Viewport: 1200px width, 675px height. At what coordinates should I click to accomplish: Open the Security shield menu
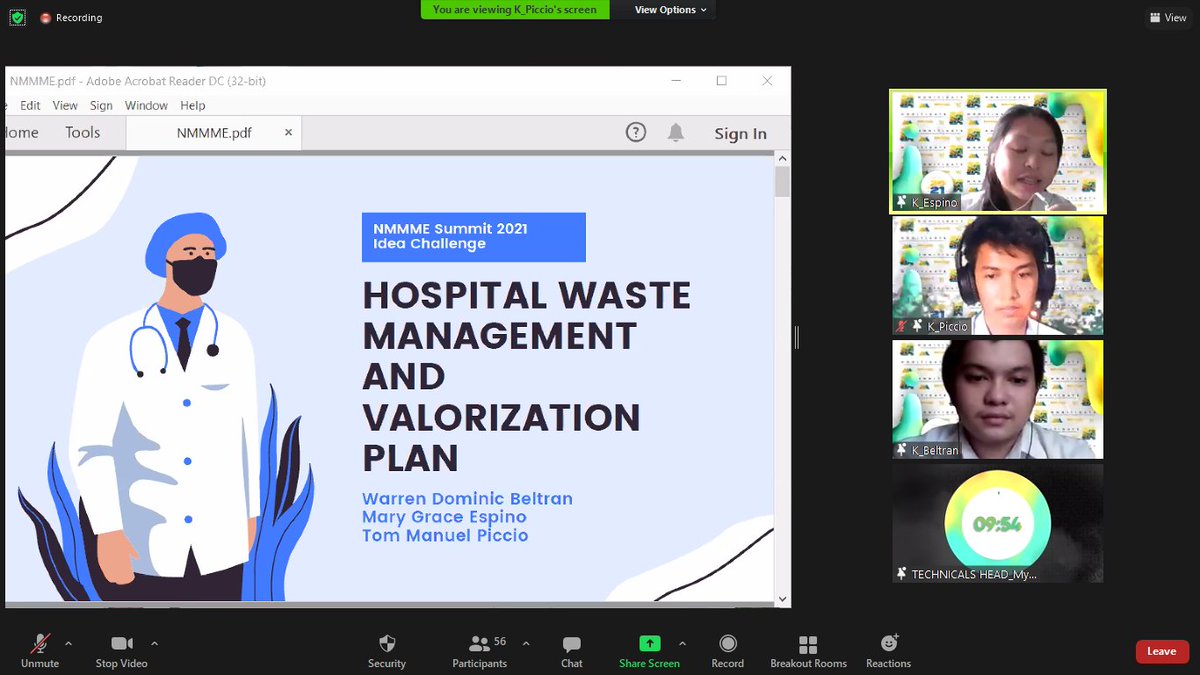[x=387, y=651]
